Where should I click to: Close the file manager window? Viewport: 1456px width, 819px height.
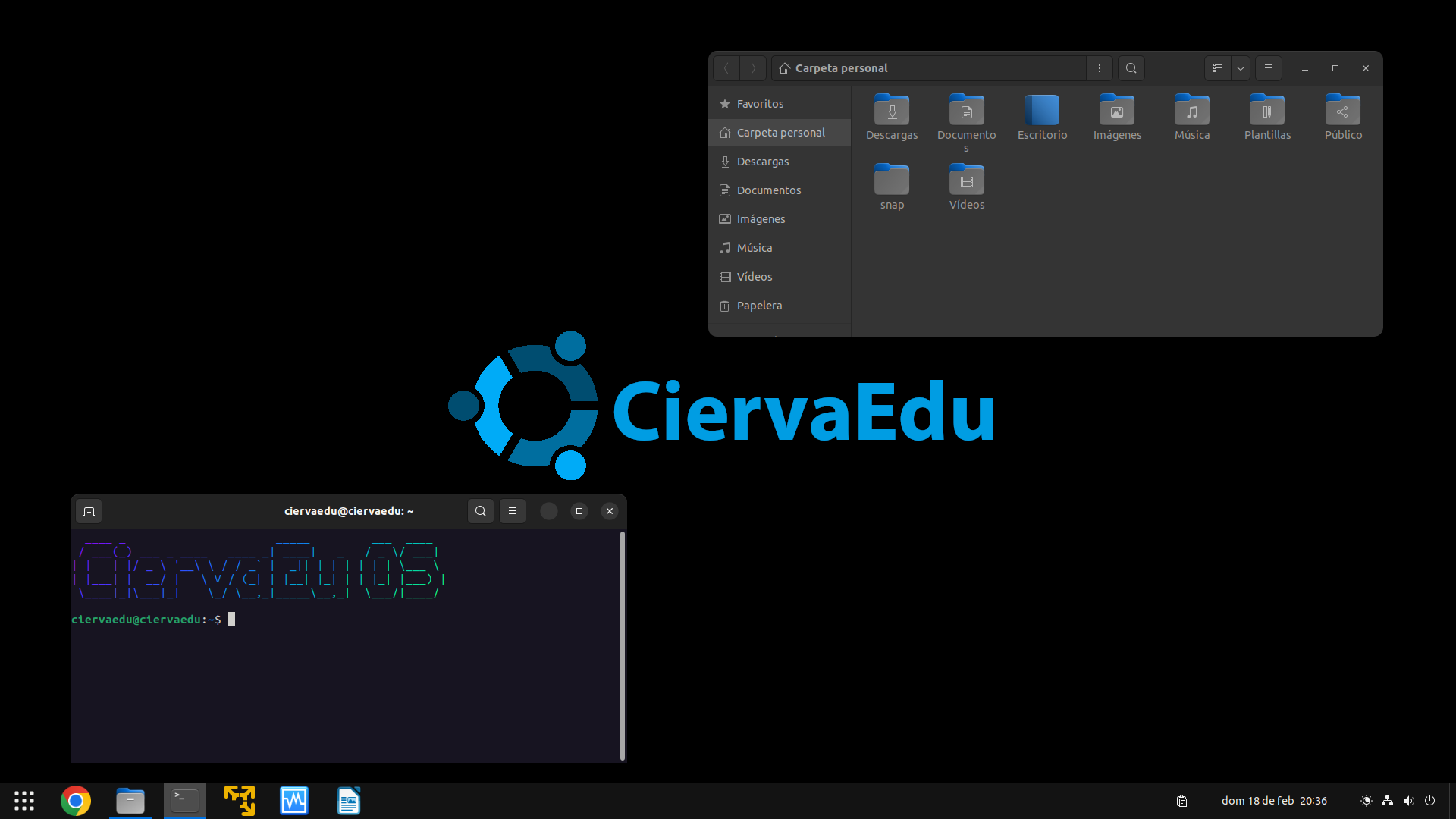click(x=1366, y=68)
